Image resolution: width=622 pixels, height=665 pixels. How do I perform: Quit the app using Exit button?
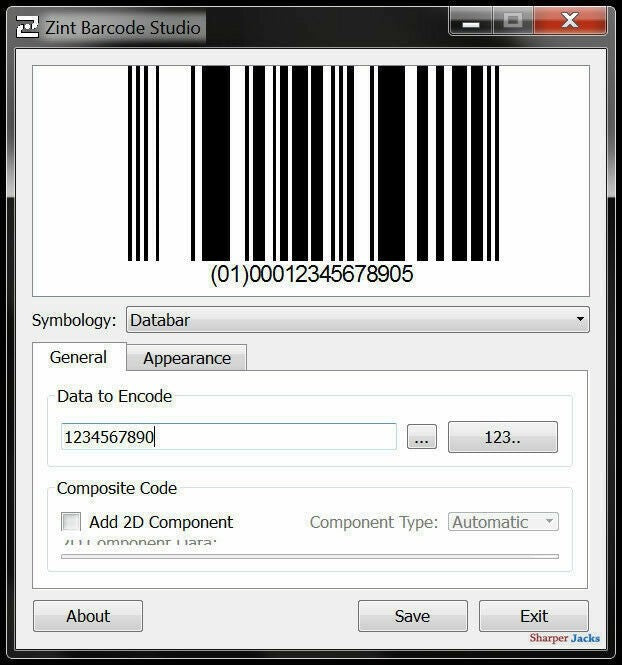pyautogui.click(x=533, y=616)
